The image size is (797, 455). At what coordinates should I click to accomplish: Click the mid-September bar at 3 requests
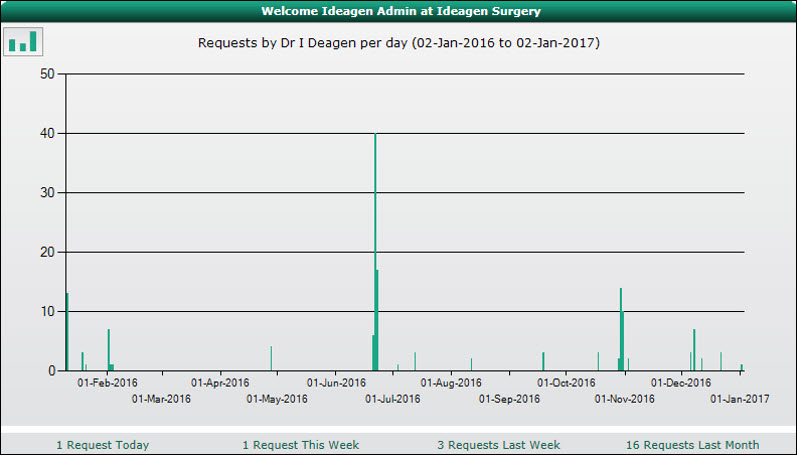pos(543,362)
